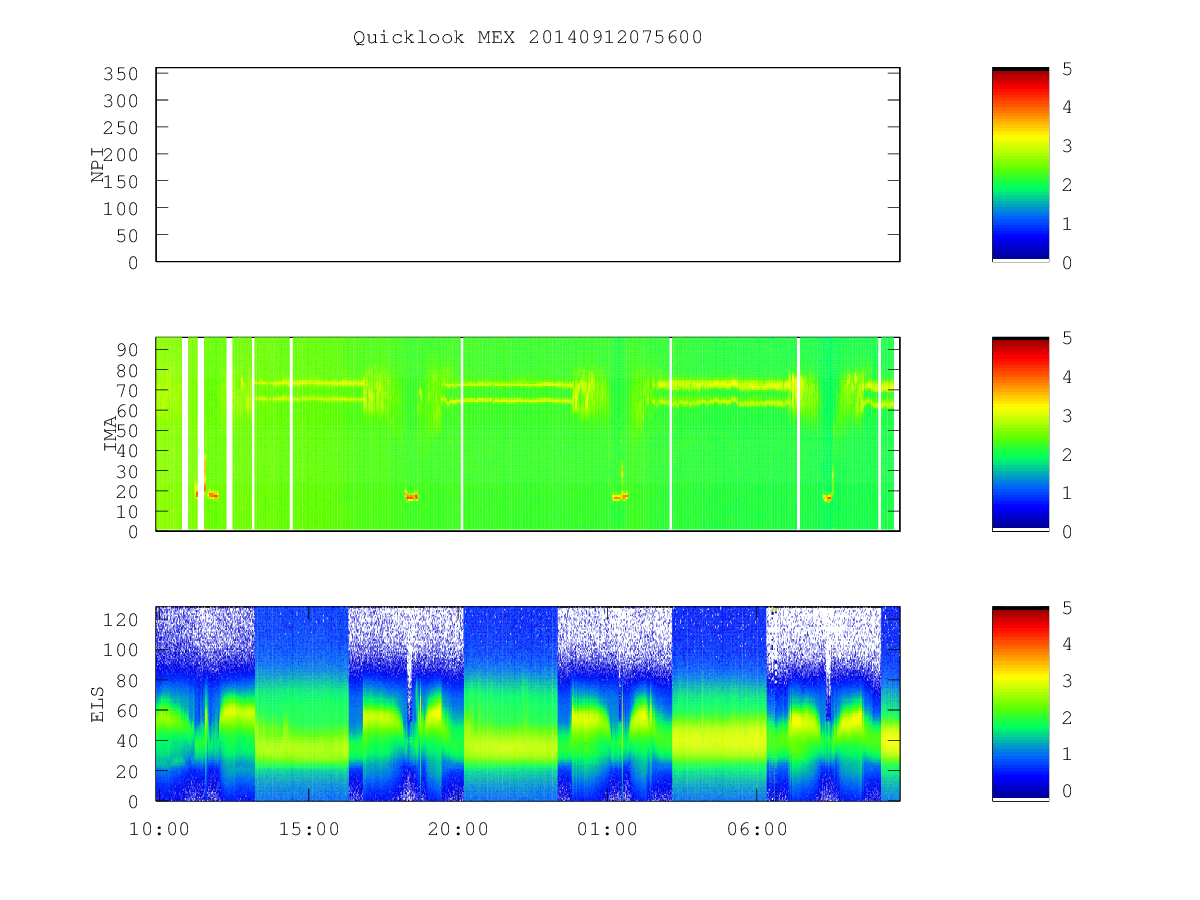Click the 20 tick on ELS axis
1200x900 pixels.
coord(126,771)
